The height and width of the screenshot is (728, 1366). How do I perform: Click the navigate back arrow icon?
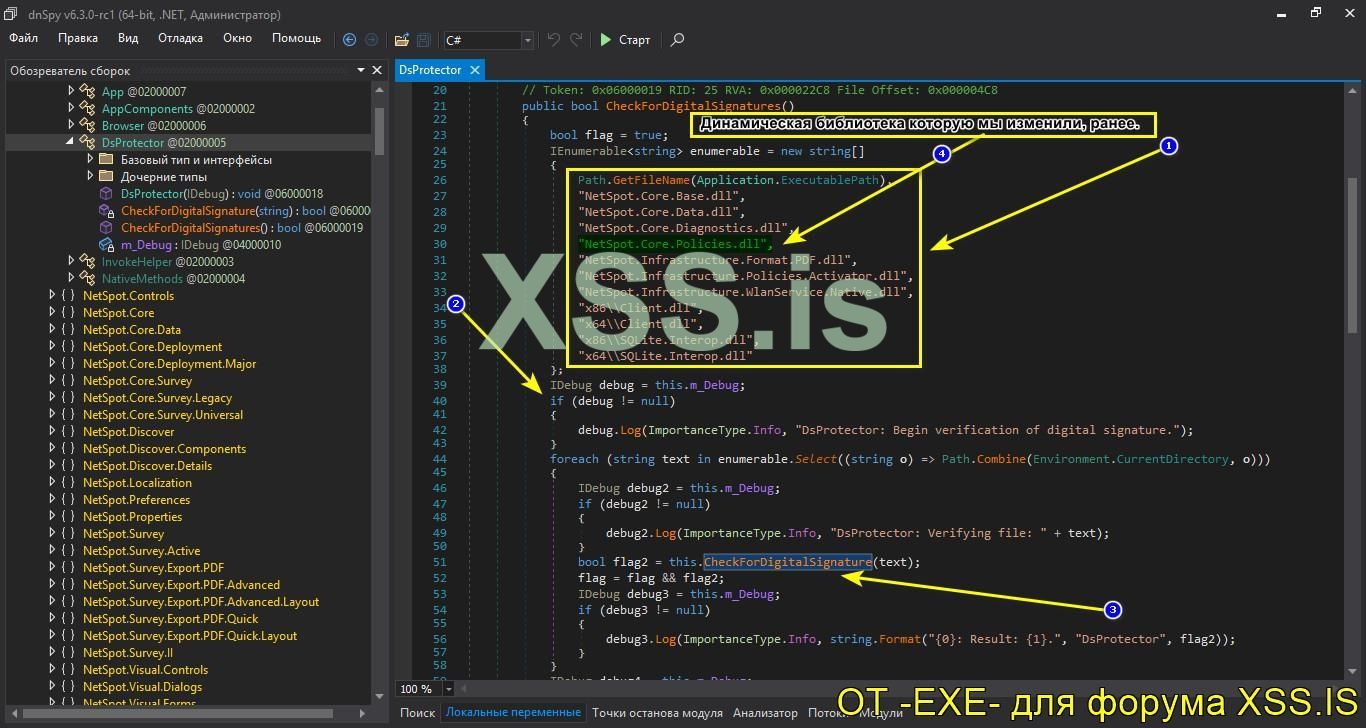pos(349,40)
